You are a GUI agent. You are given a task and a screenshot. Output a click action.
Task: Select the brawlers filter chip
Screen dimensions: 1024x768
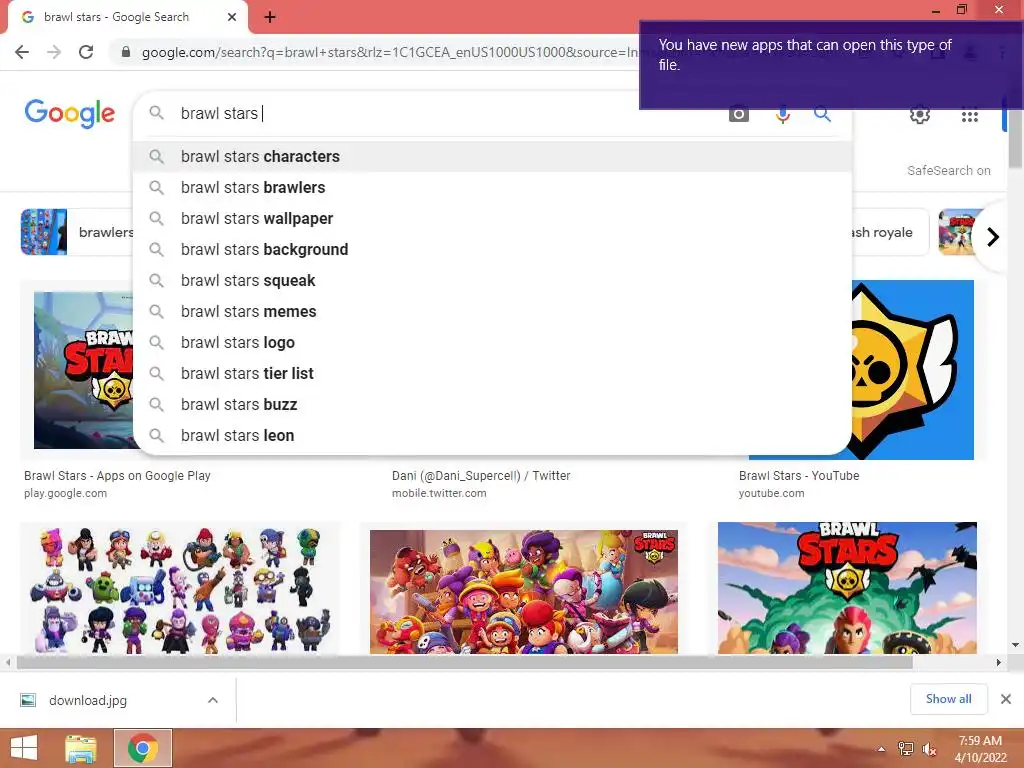tap(77, 232)
